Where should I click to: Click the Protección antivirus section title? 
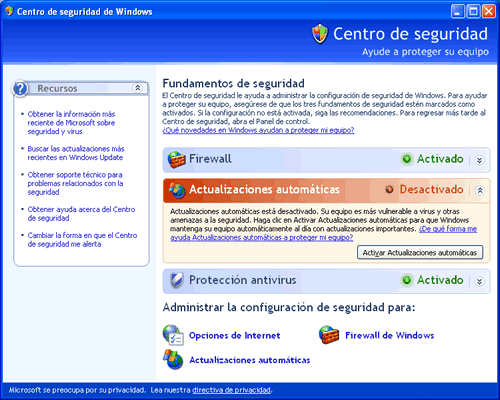(x=243, y=280)
